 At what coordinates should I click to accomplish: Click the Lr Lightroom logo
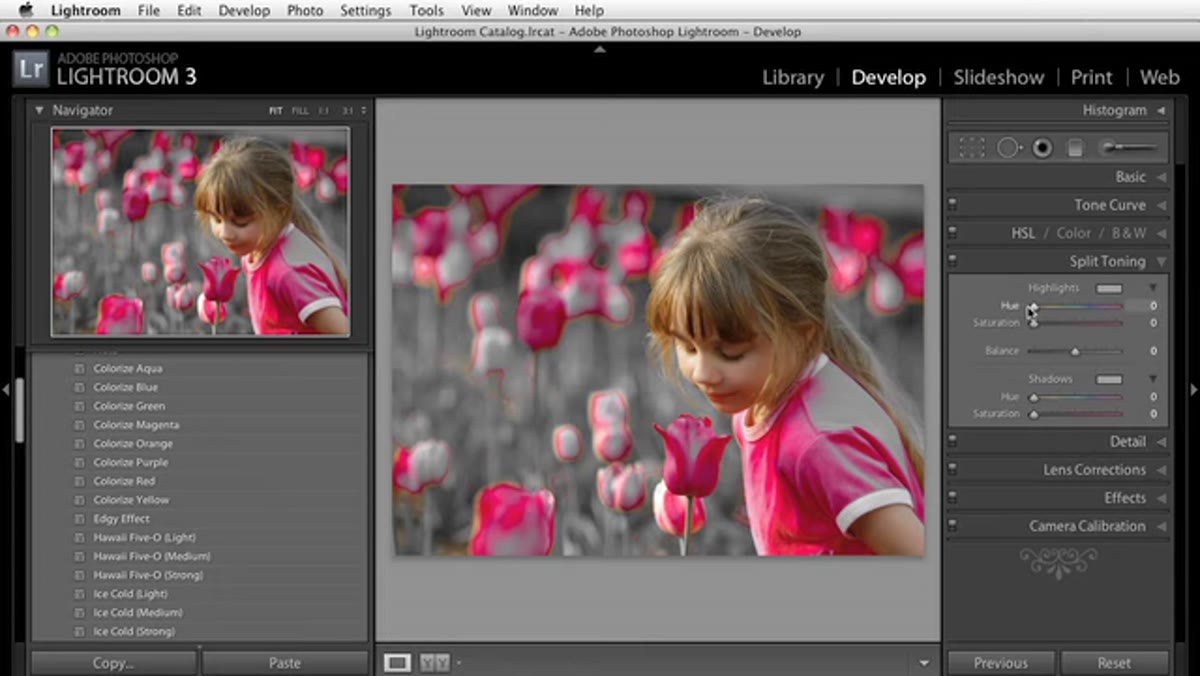tap(30, 69)
